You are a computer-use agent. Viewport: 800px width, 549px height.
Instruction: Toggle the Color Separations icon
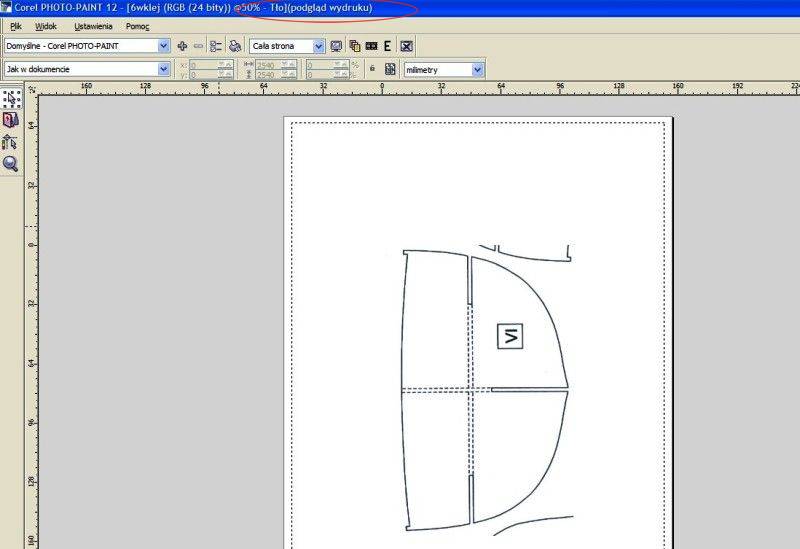(354, 46)
